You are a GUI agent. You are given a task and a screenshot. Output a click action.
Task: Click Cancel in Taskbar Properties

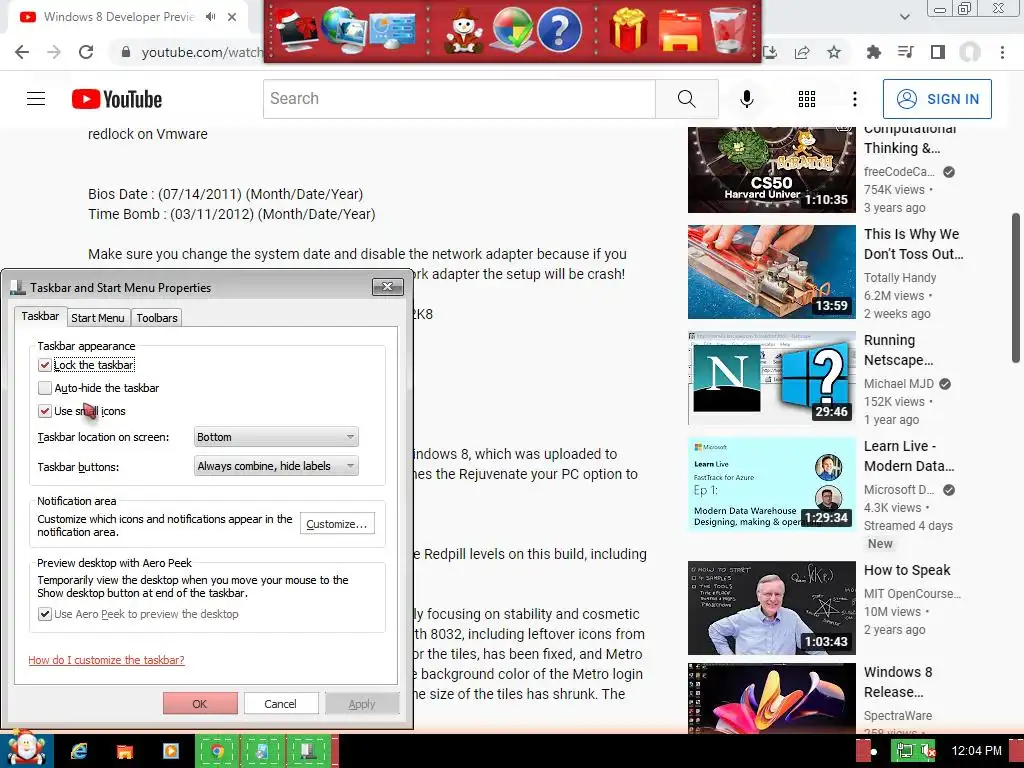pyautogui.click(x=280, y=703)
